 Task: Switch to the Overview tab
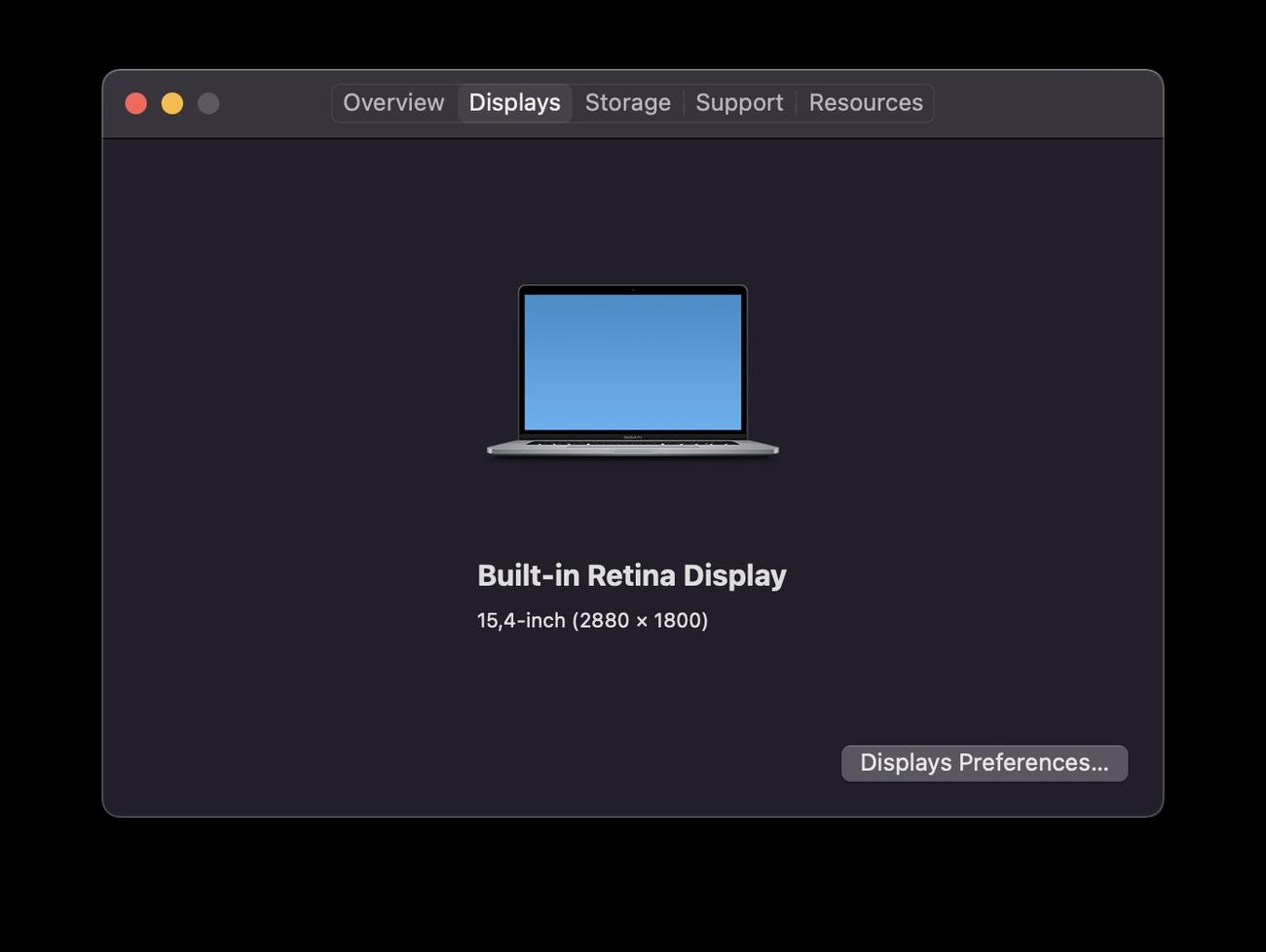(393, 103)
